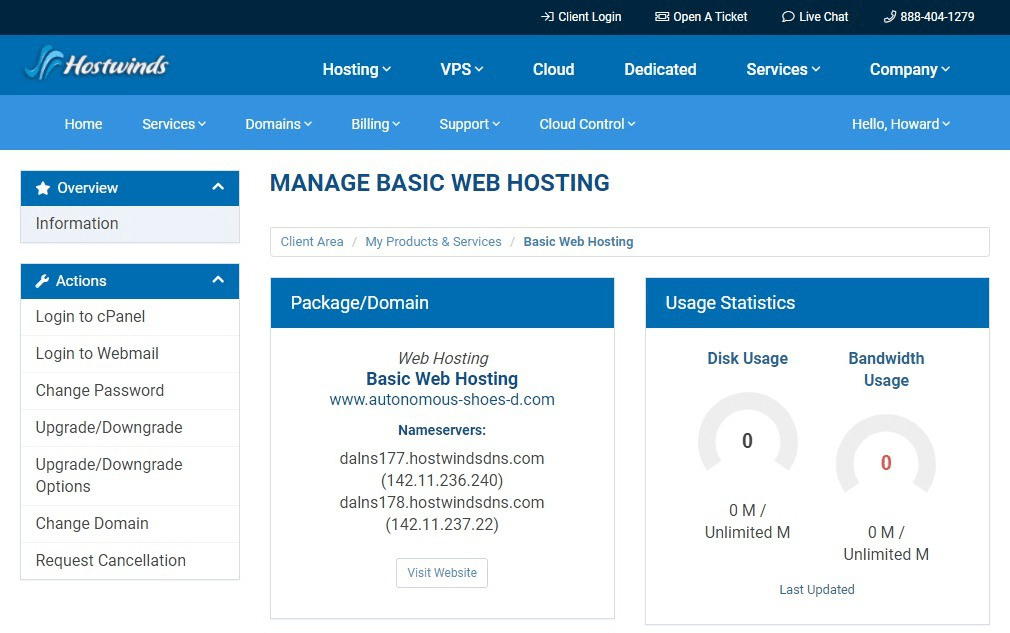Image resolution: width=1010 pixels, height=633 pixels.
Task: Open the Support dropdown
Action: pyautogui.click(x=469, y=123)
